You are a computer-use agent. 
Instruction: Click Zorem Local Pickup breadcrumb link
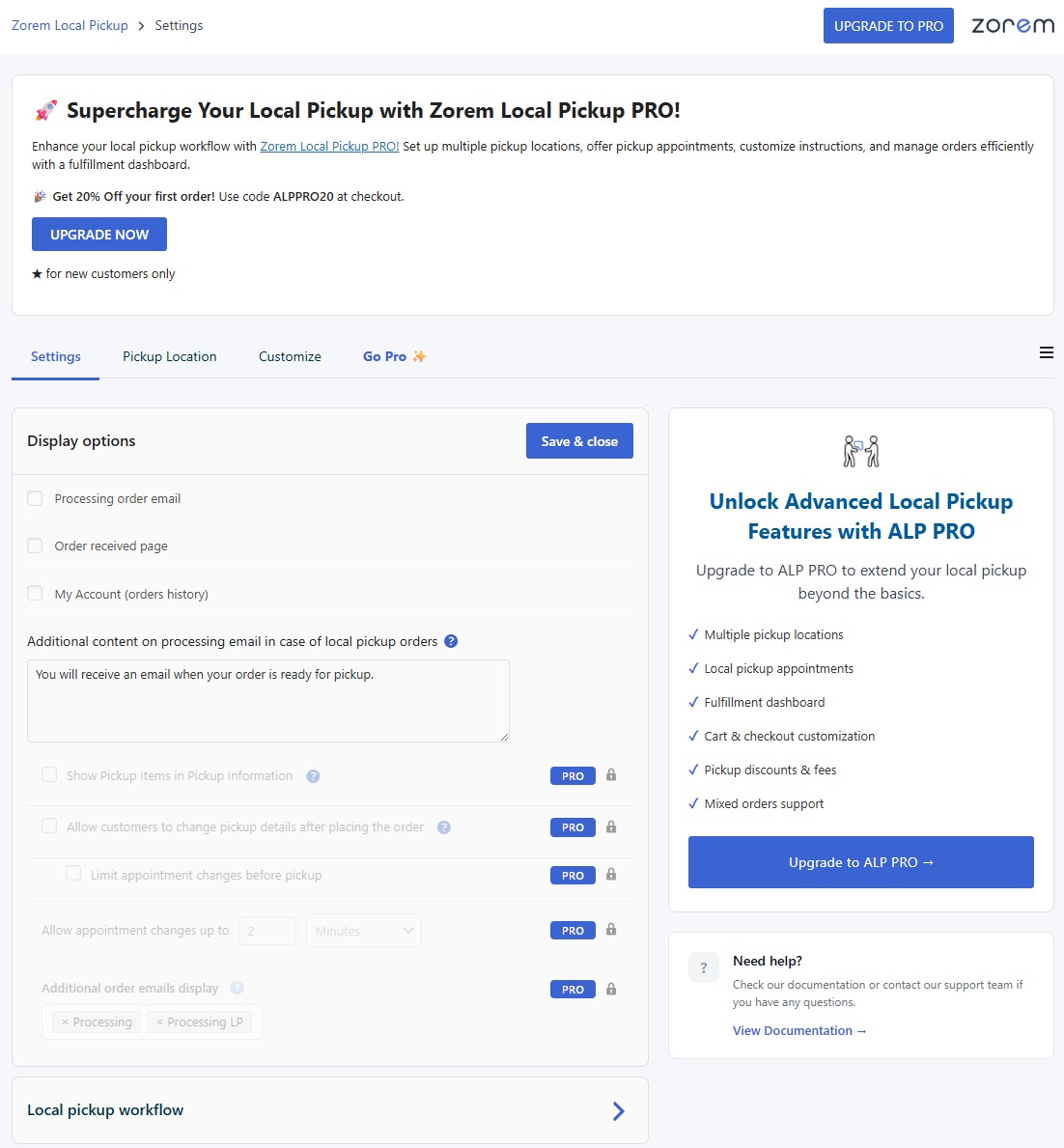(x=70, y=26)
